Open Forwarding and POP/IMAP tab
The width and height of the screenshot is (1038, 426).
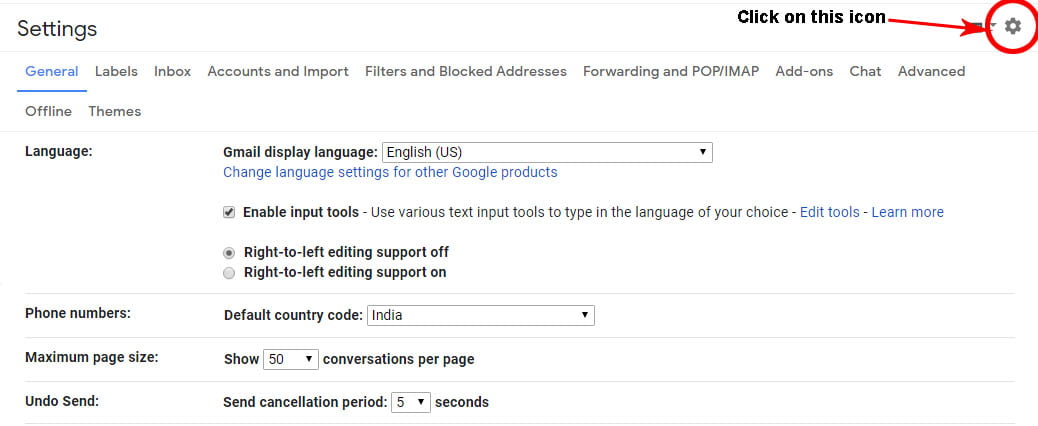671,71
